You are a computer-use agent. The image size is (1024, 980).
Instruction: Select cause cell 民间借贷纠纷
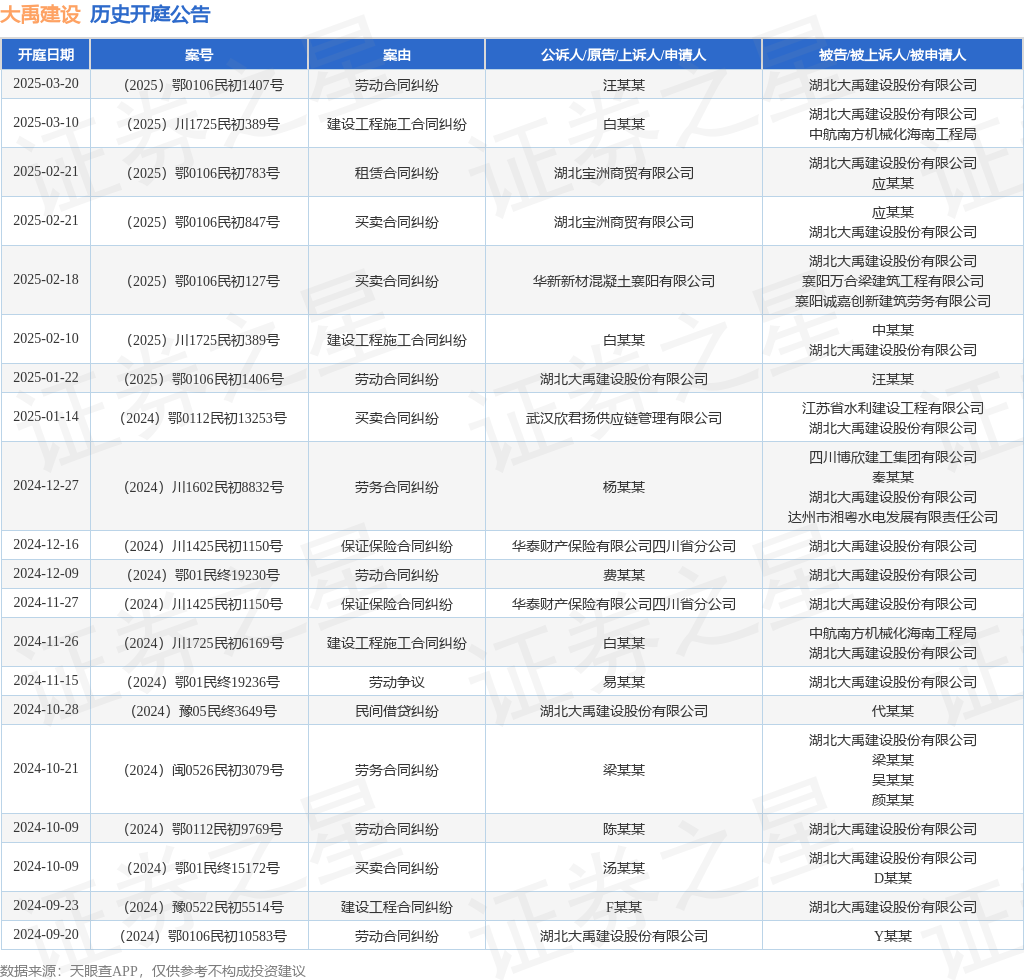click(396, 711)
